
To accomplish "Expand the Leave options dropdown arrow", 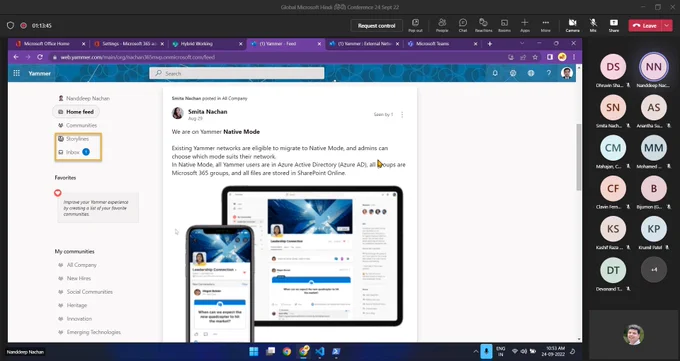I will coord(667,26).
